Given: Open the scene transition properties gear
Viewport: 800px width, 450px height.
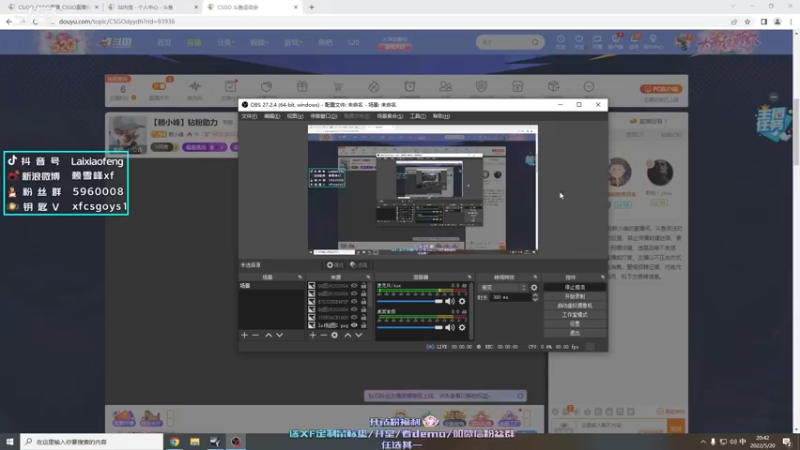Looking at the screenshot, I should [x=534, y=288].
